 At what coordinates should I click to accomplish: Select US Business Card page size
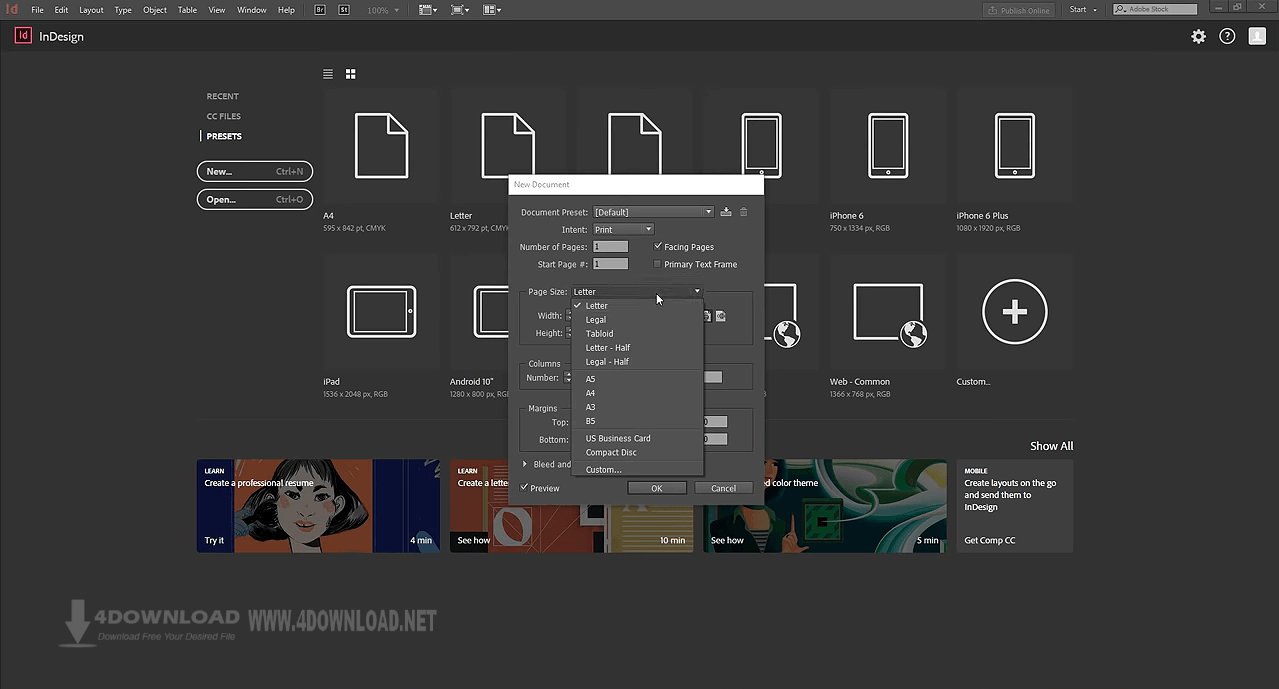coord(637,438)
